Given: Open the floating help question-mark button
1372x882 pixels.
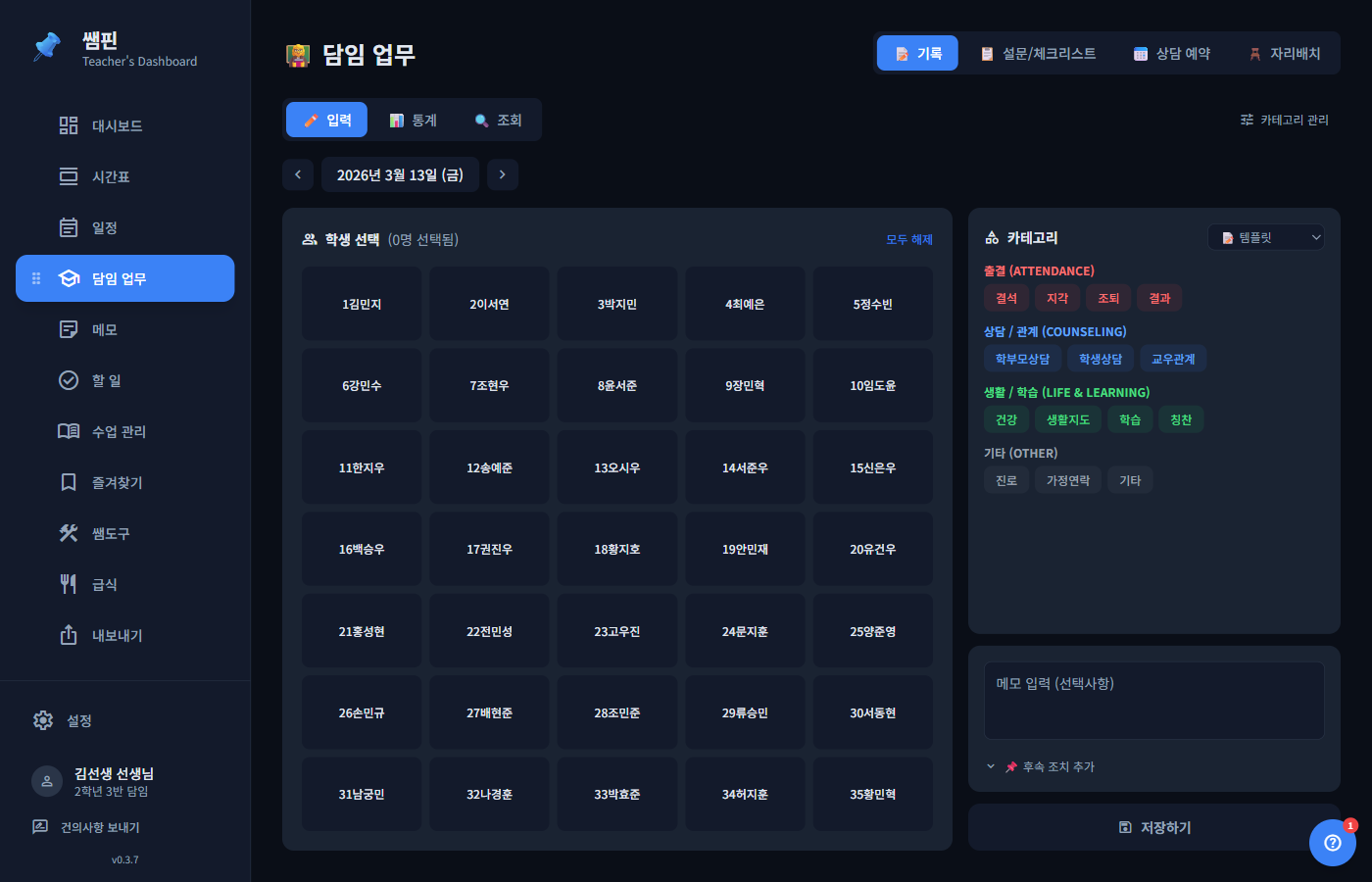Looking at the screenshot, I should point(1332,843).
